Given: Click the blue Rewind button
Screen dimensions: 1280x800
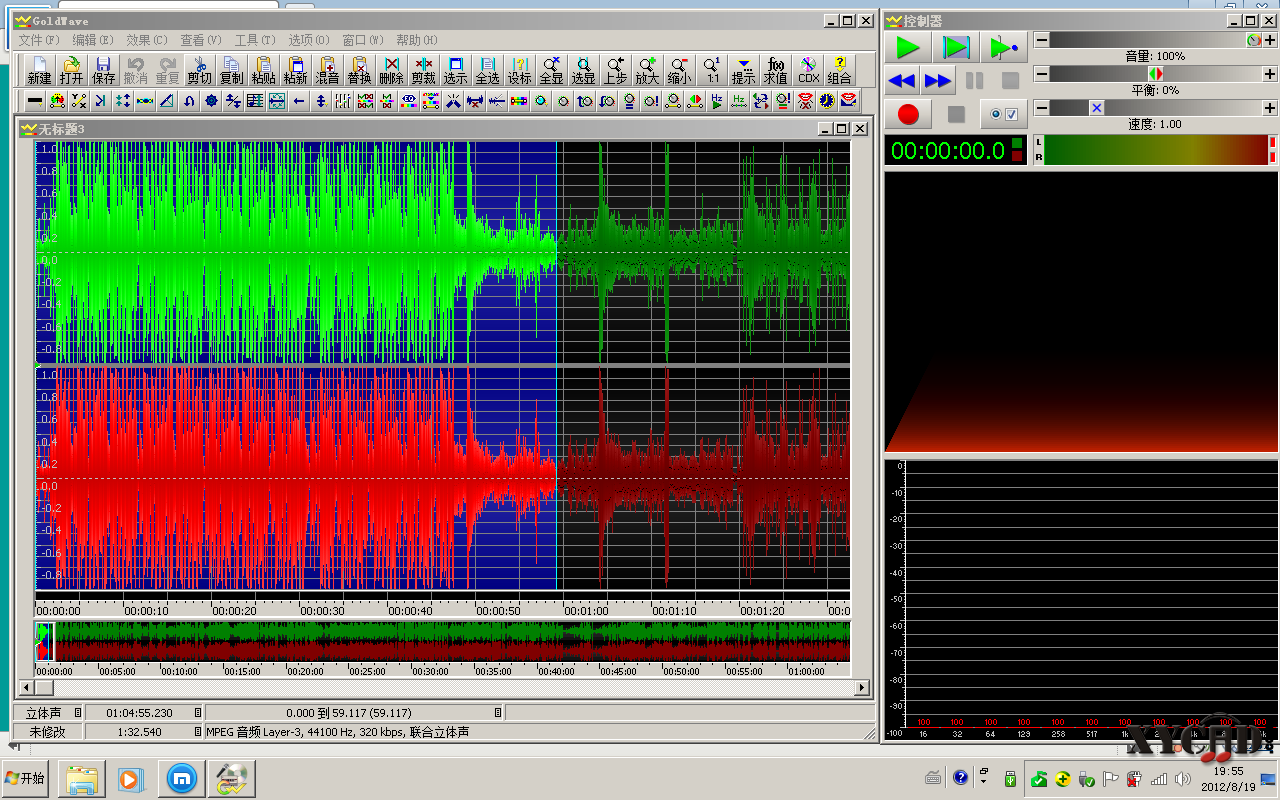Looking at the screenshot, I should tap(902, 81).
